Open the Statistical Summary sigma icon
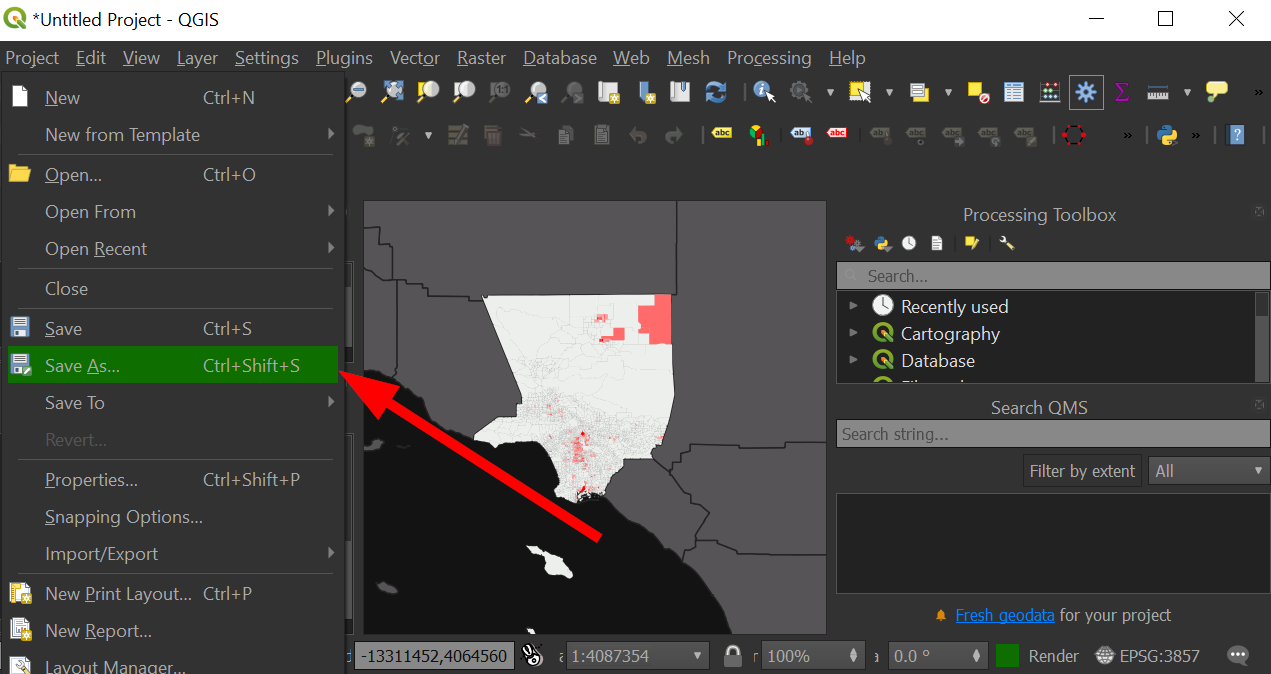This screenshot has width=1271, height=674. pos(1122,92)
